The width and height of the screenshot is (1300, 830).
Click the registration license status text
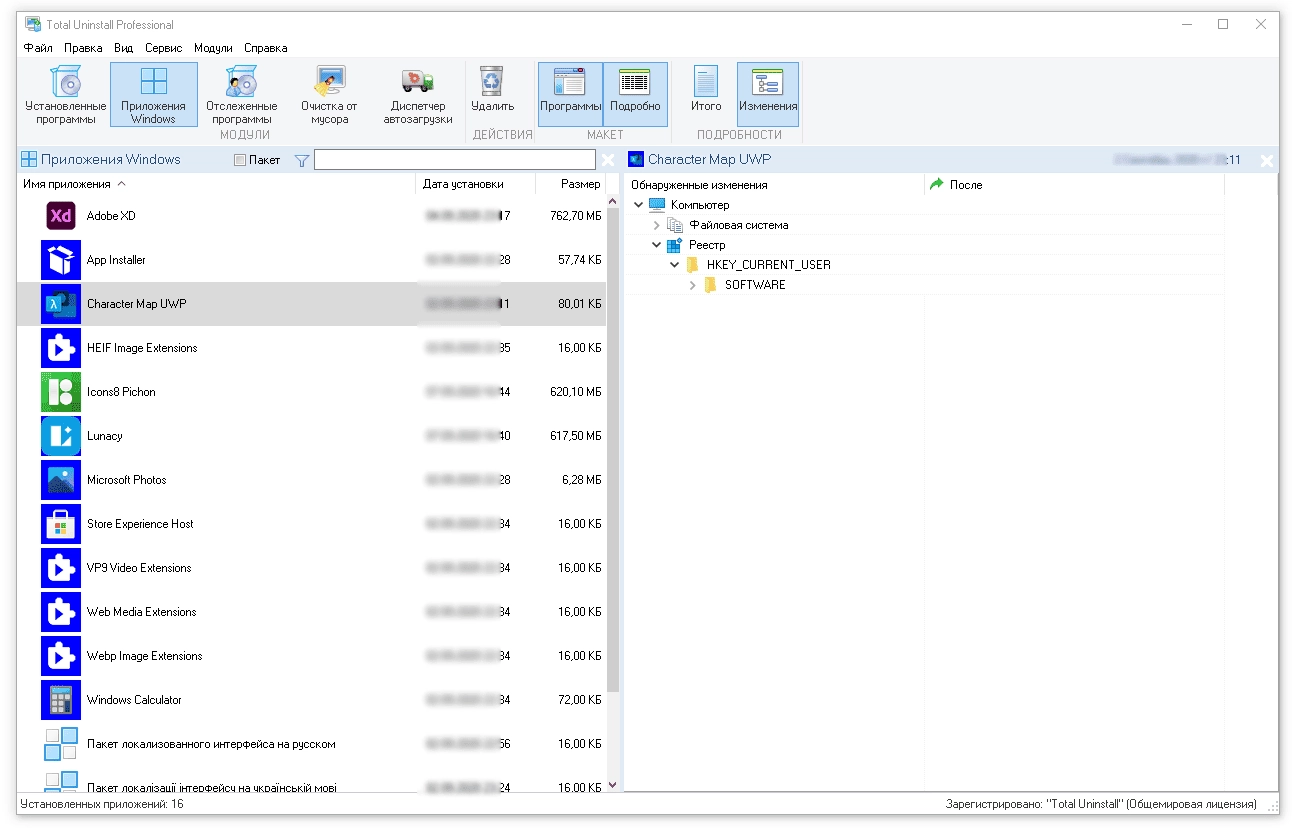click(x=1101, y=804)
